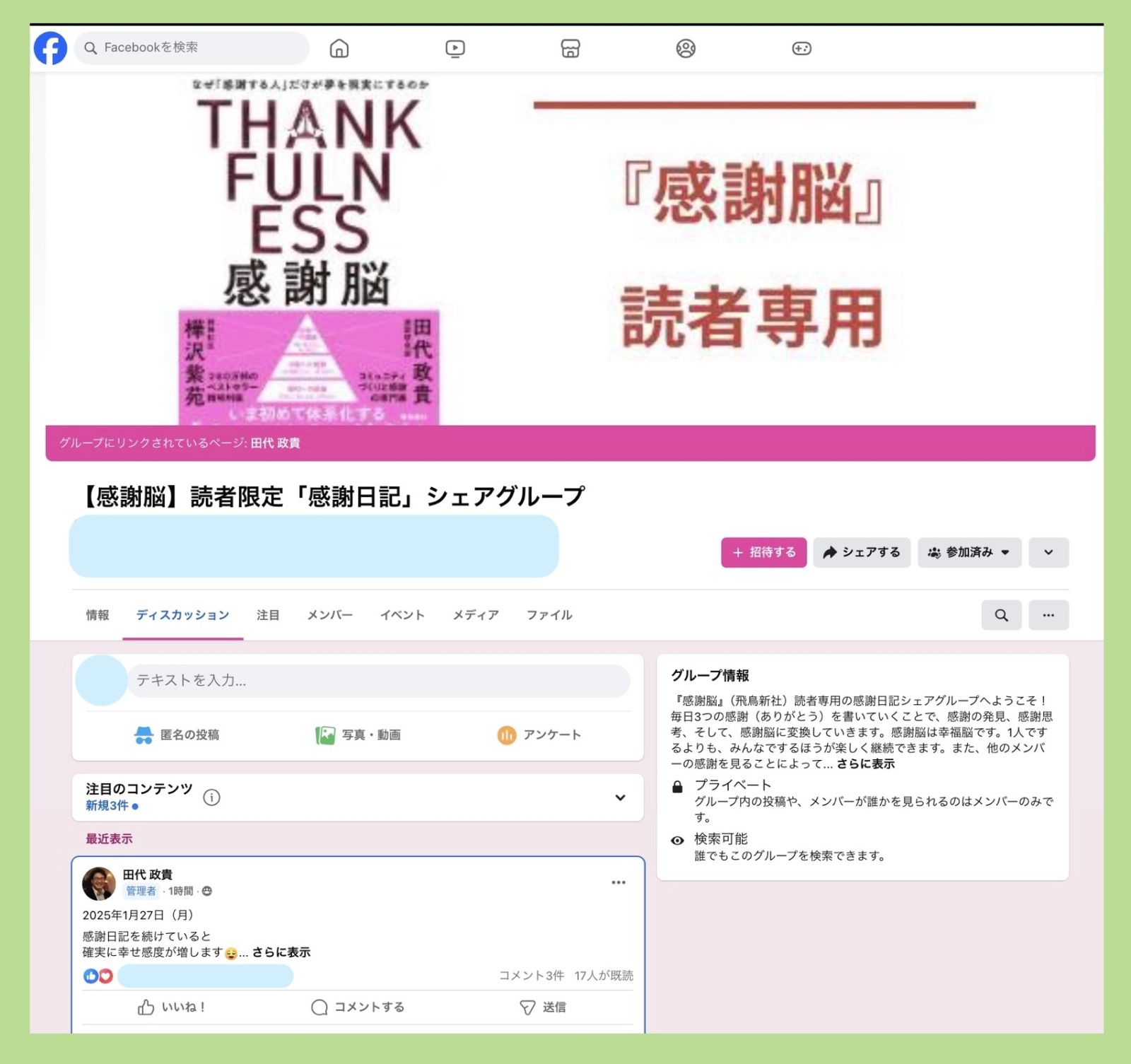Open the 参加済み membership dropdown
The image size is (1131, 1064).
pyautogui.click(x=969, y=552)
